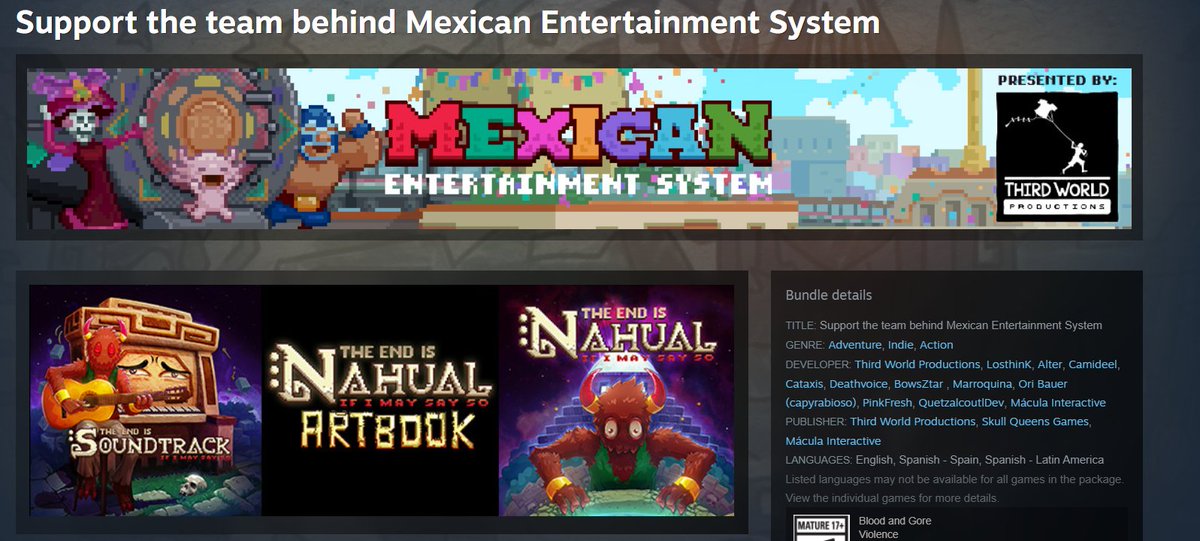The width and height of the screenshot is (1200, 541).
Task: Open publisher Skull Queens Games link
Action: (x=1035, y=422)
